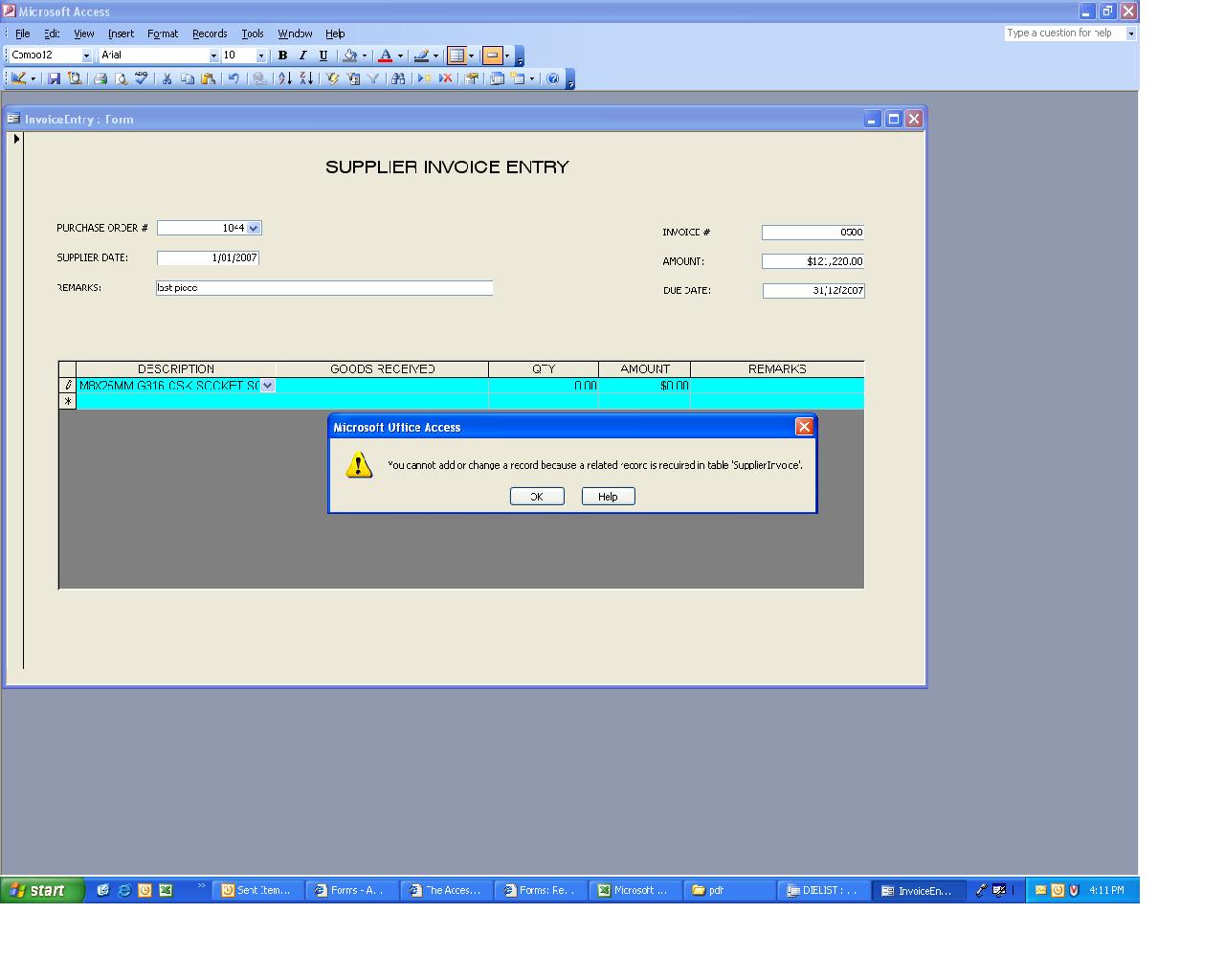Click the Save record toolbar icon
The height and width of the screenshot is (980, 1225).
click(55, 78)
